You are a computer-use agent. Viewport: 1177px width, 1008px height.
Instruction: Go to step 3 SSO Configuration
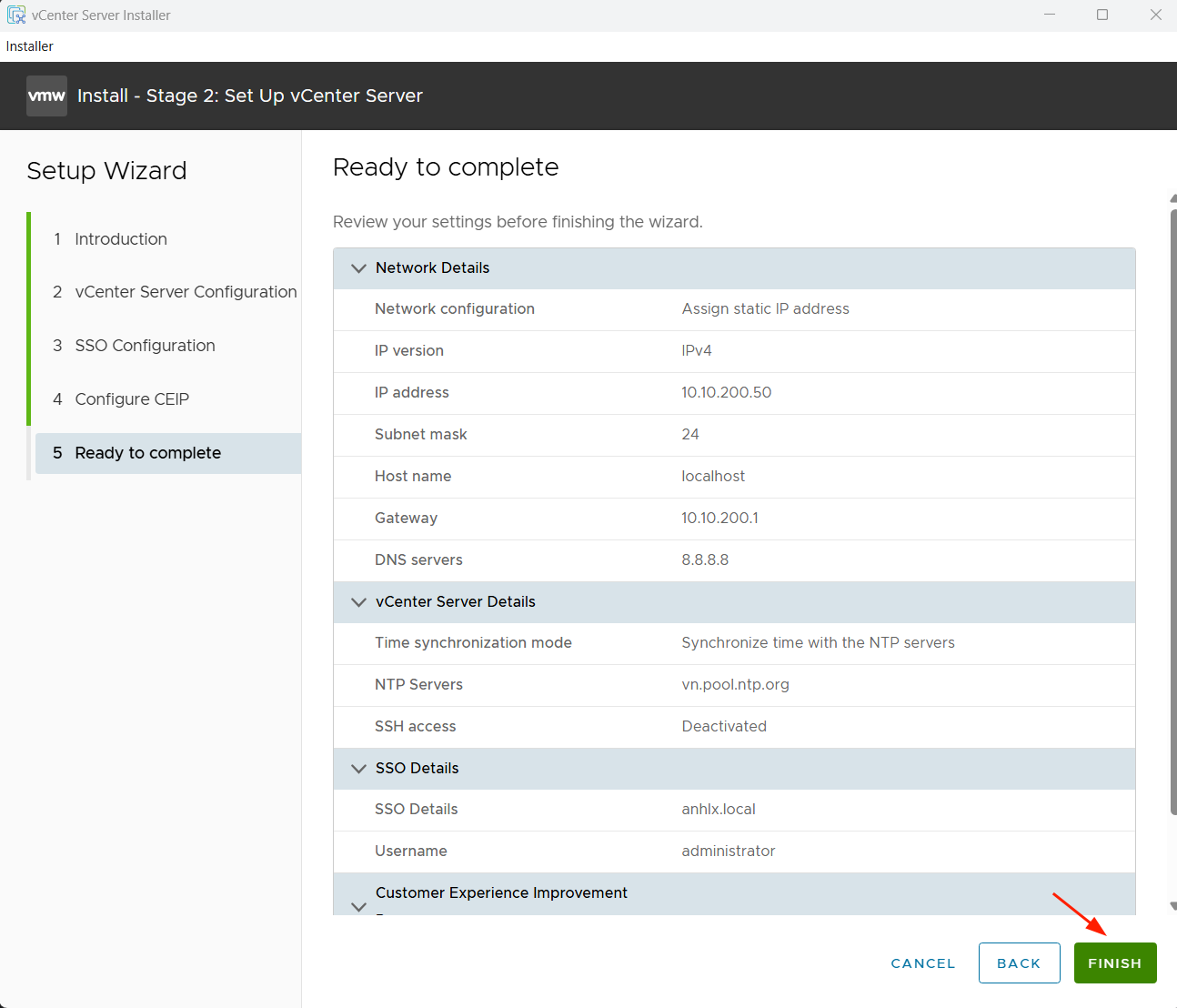(x=134, y=346)
